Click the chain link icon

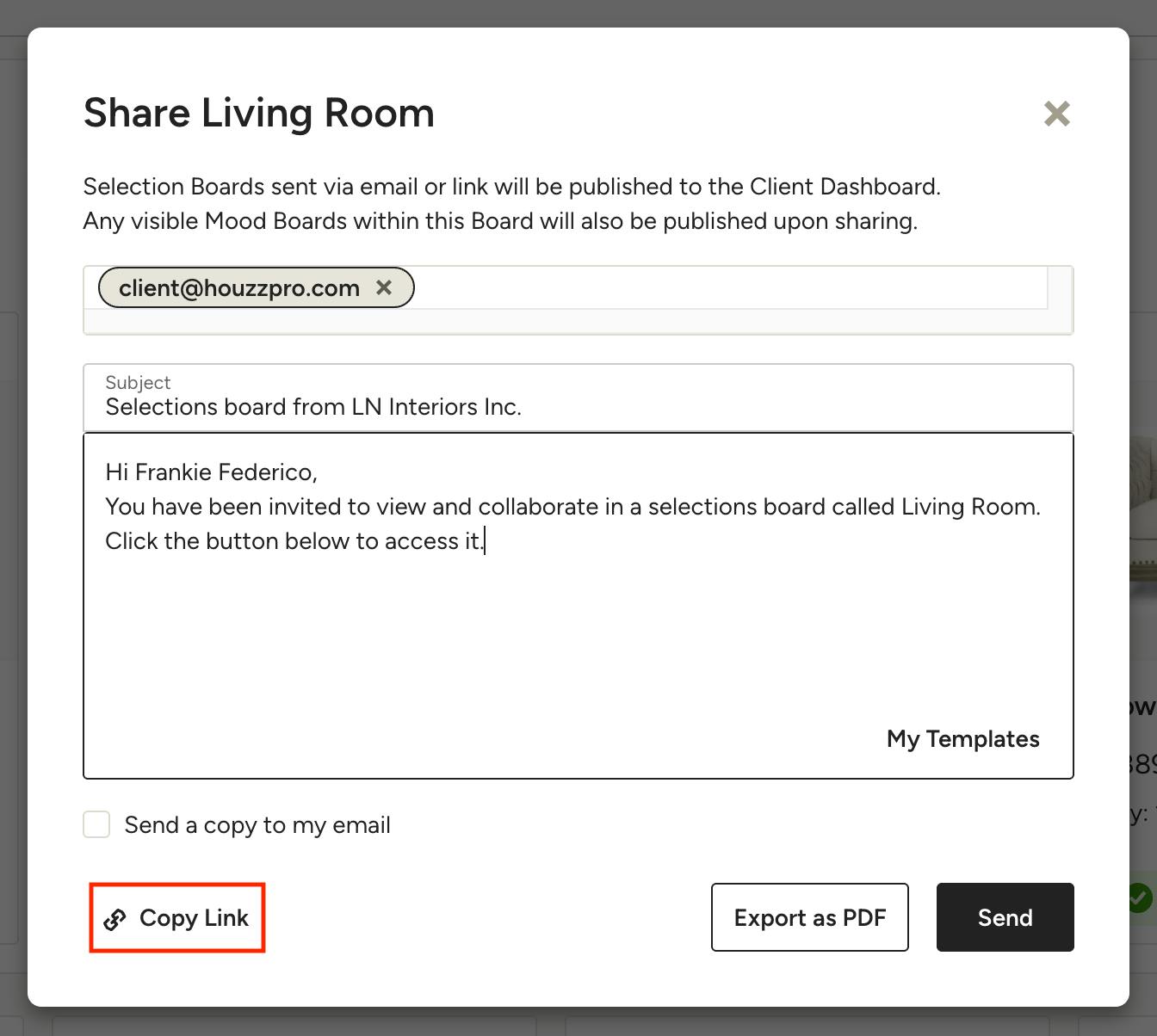point(114,919)
